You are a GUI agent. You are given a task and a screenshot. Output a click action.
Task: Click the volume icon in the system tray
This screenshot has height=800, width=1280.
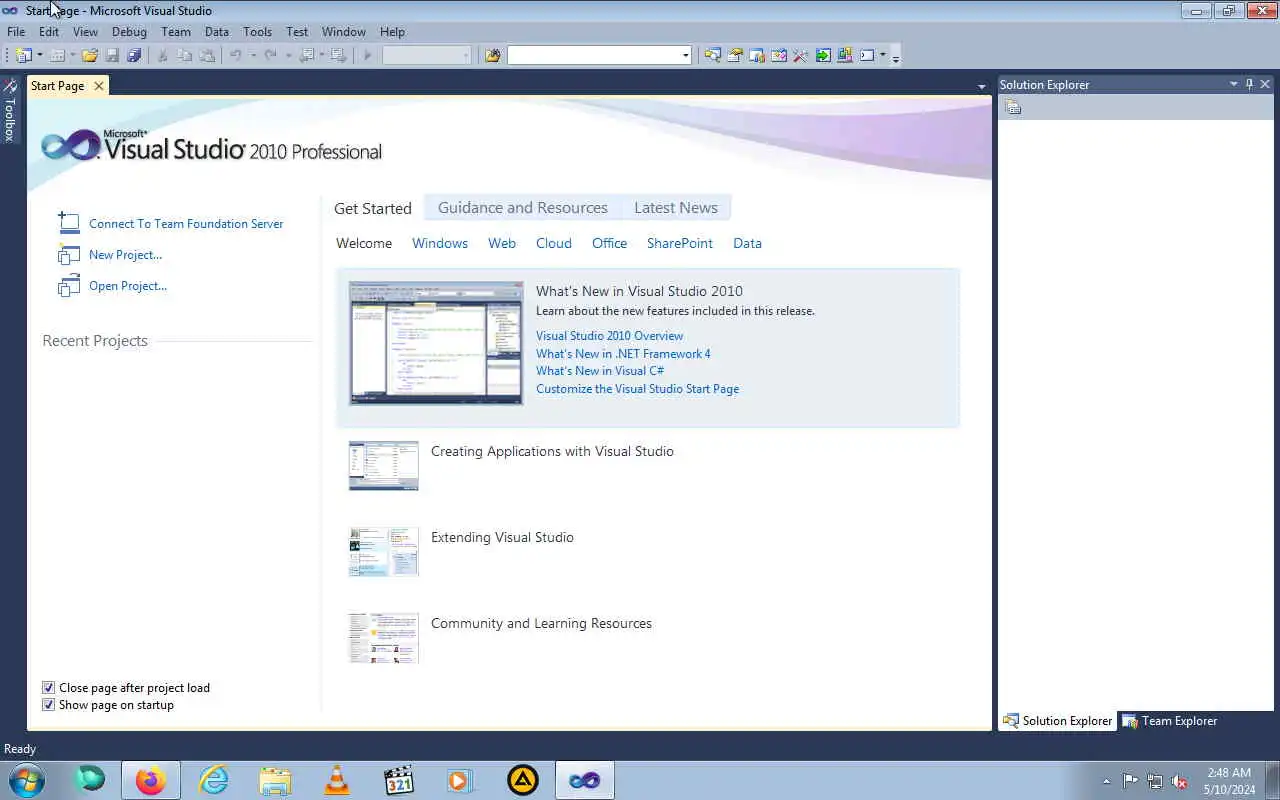(1179, 781)
